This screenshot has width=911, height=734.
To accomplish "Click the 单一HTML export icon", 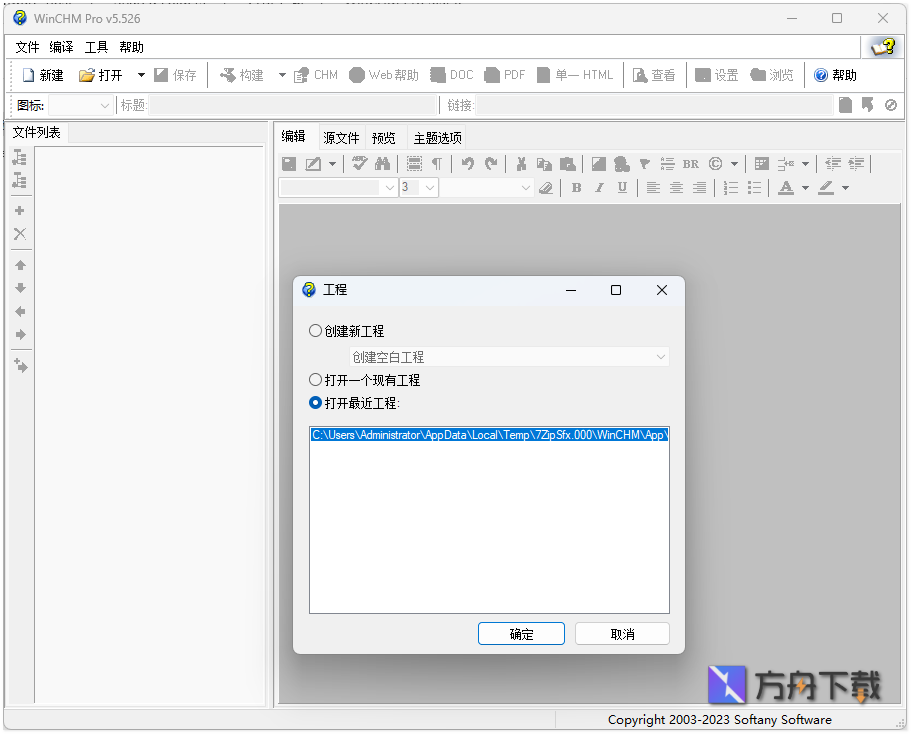I will click(575, 74).
